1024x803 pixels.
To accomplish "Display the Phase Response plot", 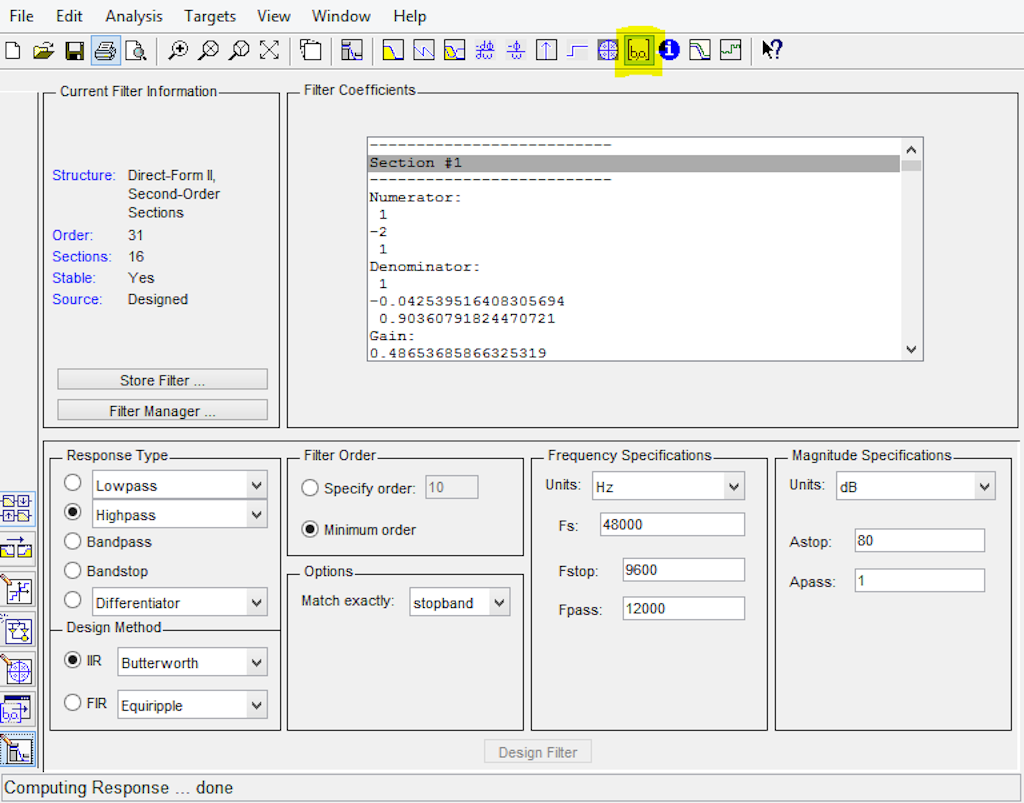I will pos(424,50).
